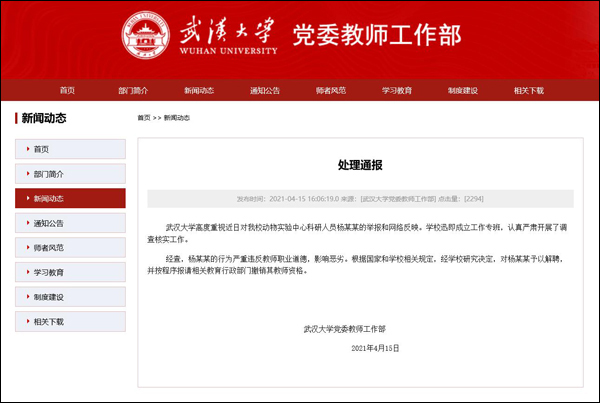Click 新闻动态 in the breadcrumb trail
Viewport: 600px width, 403px height.
point(177,118)
